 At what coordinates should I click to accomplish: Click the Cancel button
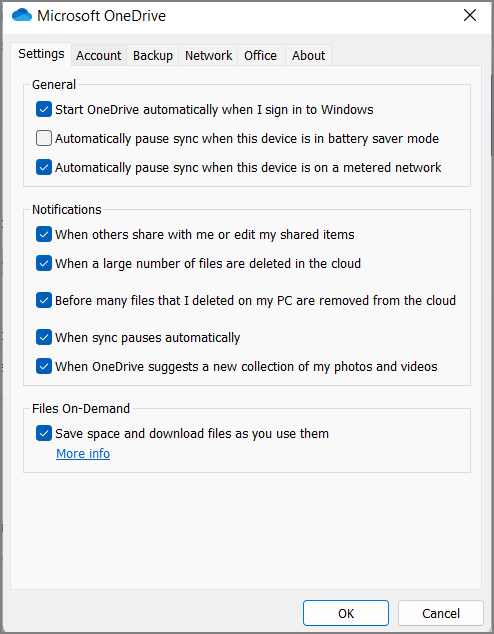[441, 613]
